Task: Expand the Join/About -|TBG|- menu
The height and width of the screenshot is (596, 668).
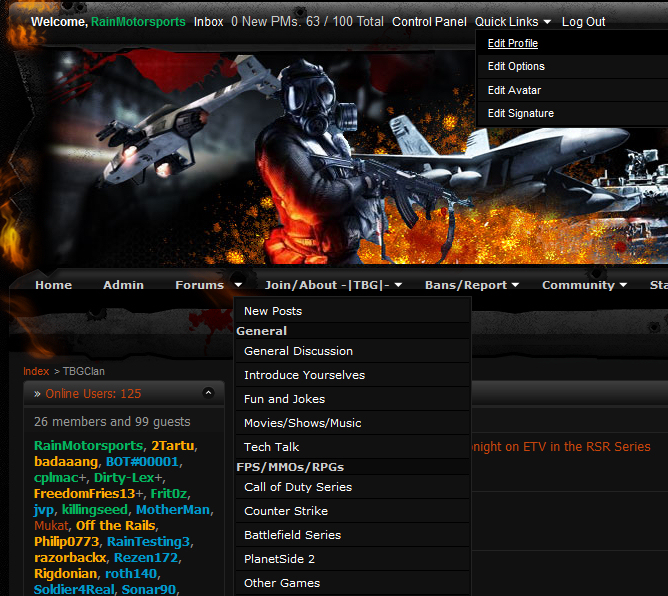Action: click(333, 285)
